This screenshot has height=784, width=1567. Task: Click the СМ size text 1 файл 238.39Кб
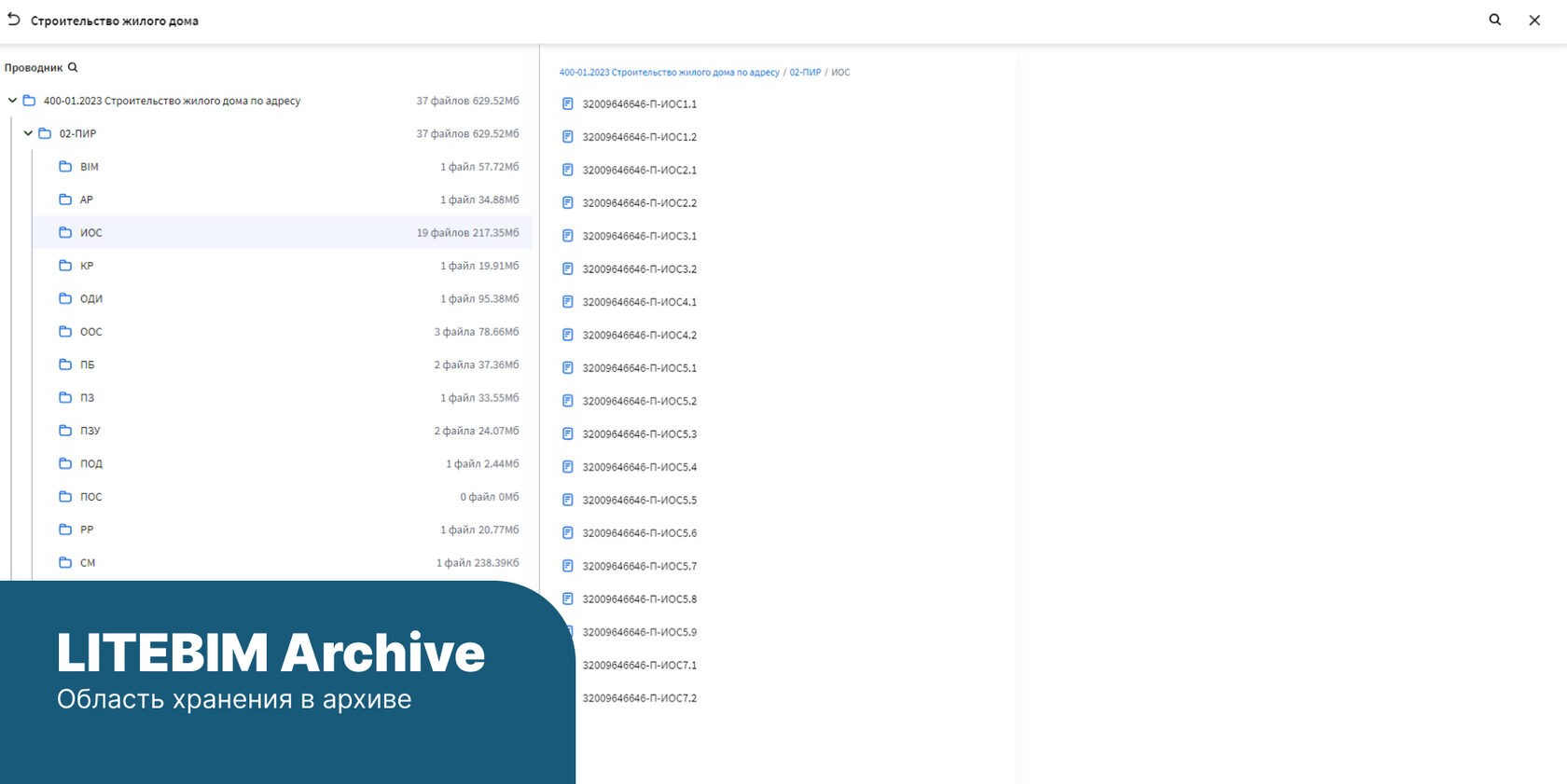pos(478,563)
